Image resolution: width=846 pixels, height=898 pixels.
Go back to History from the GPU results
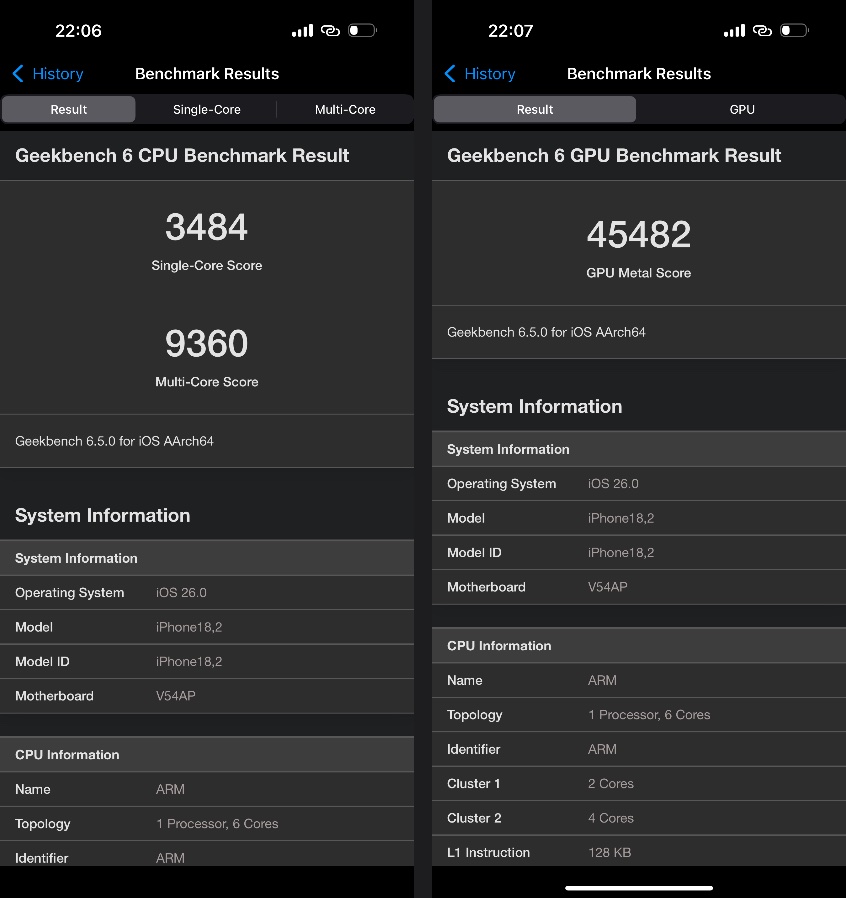(x=489, y=74)
